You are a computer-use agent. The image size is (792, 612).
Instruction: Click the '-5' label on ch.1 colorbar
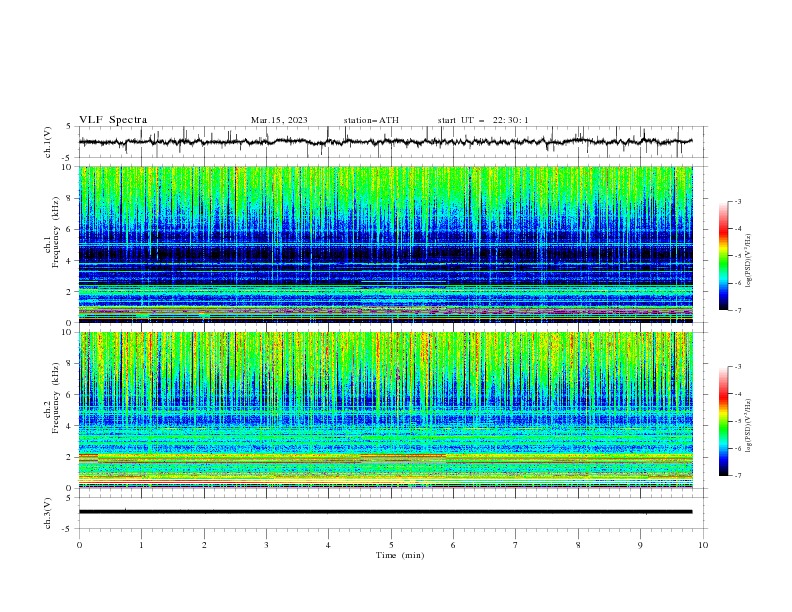737,256
